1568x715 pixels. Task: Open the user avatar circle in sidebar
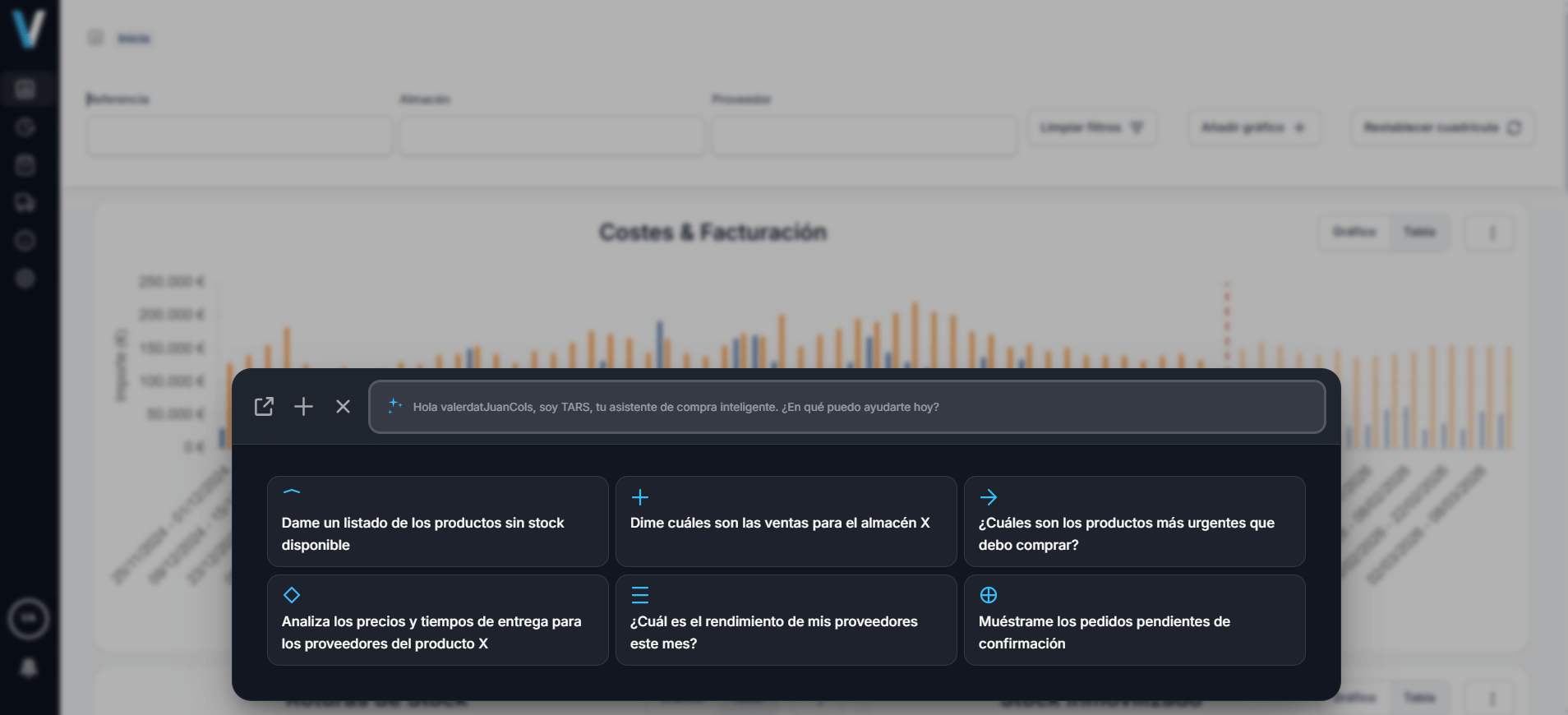coord(29,619)
